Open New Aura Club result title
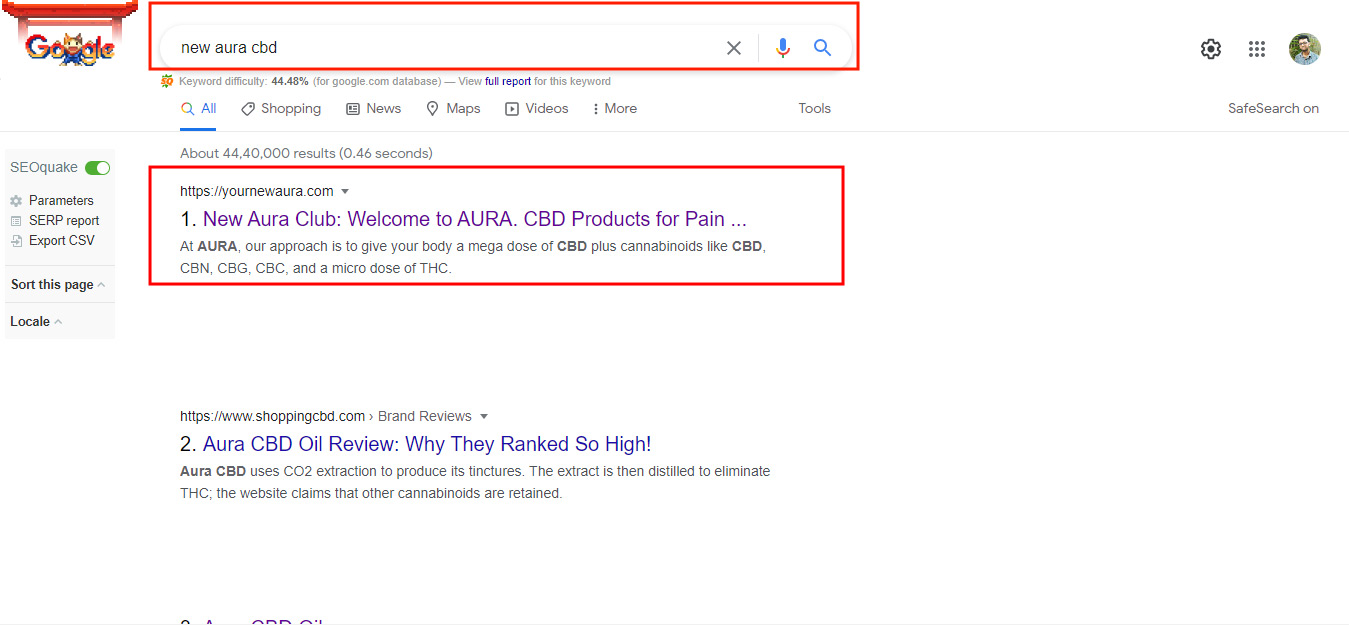 tap(475, 219)
